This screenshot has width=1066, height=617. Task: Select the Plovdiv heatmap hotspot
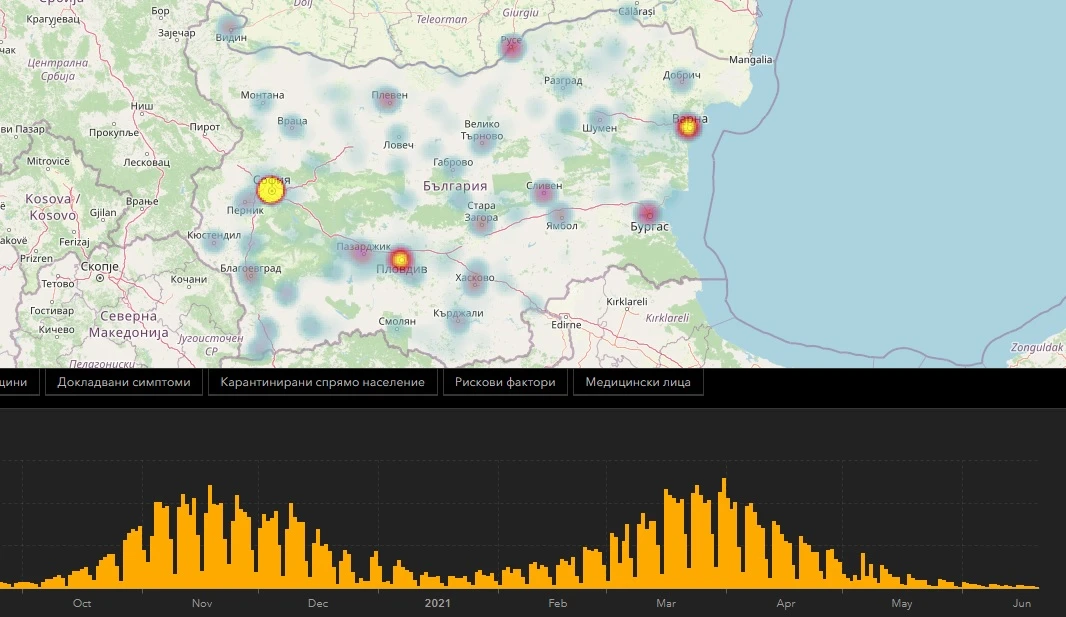tap(400, 260)
